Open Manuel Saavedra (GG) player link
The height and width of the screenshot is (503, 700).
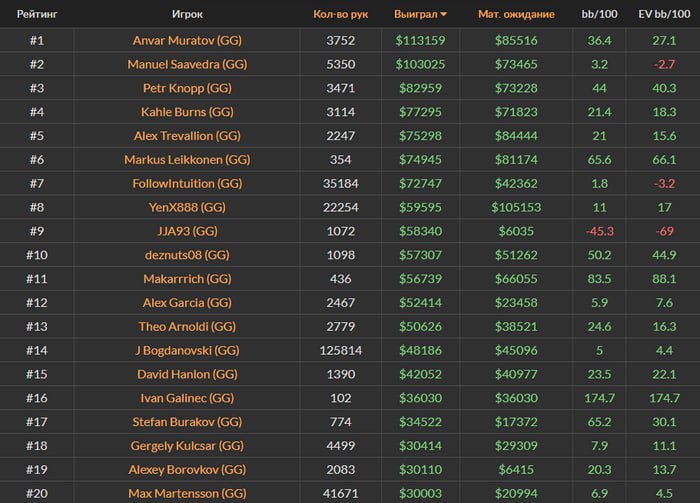pos(188,64)
